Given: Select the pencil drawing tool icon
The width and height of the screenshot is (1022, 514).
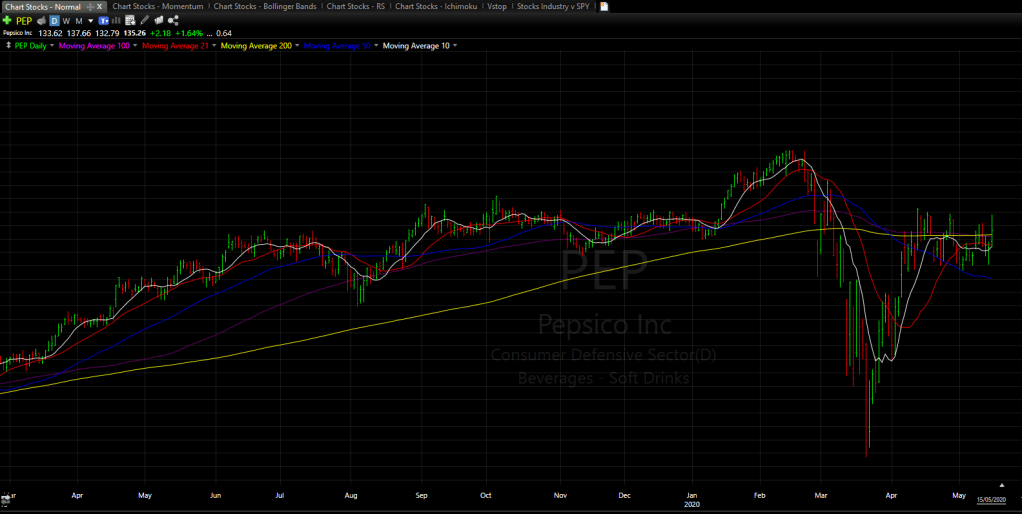Looking at the screenshot, I should (145, 20).
